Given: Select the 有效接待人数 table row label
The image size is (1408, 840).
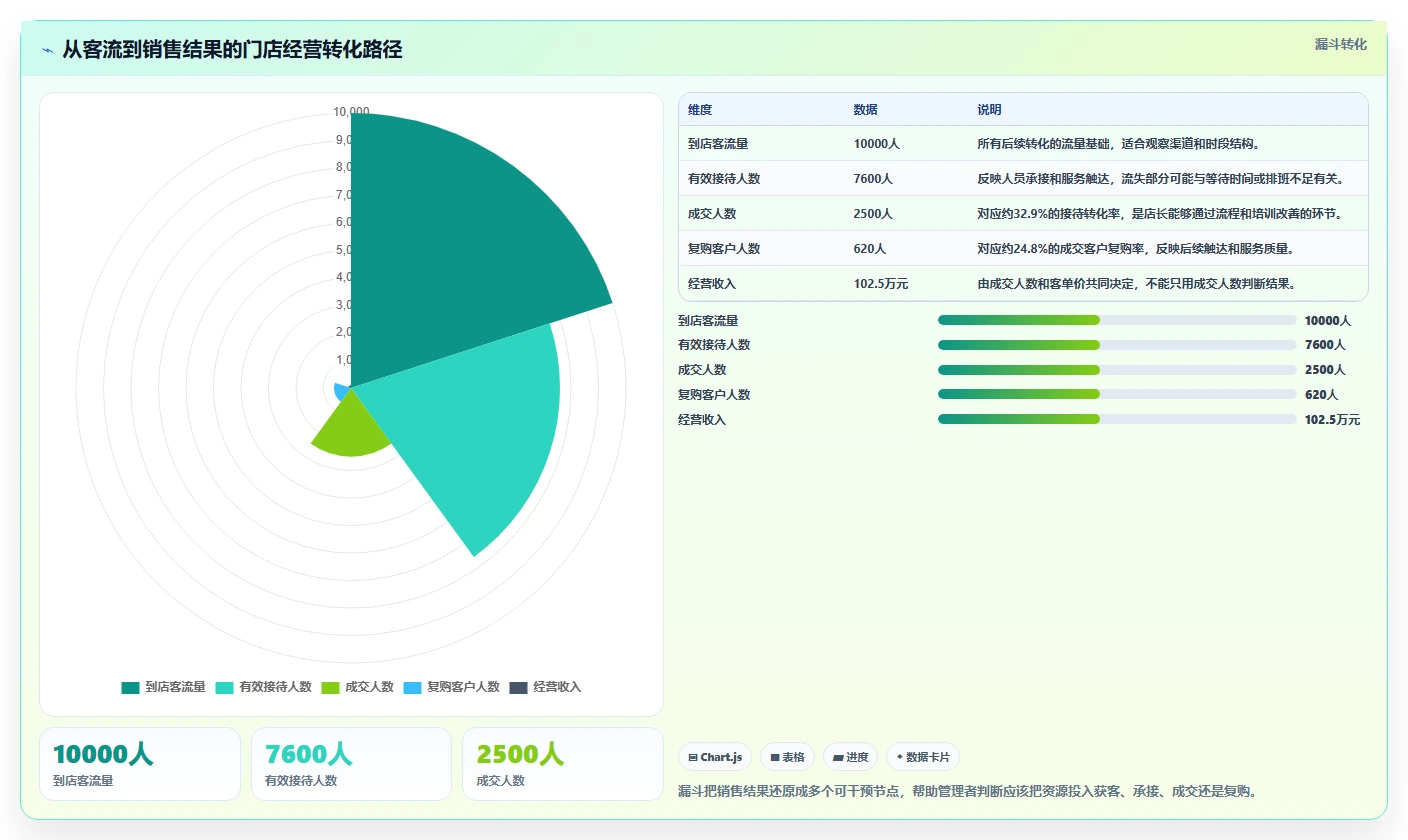Looking at the screenshot, I should [x=724, y=179].
